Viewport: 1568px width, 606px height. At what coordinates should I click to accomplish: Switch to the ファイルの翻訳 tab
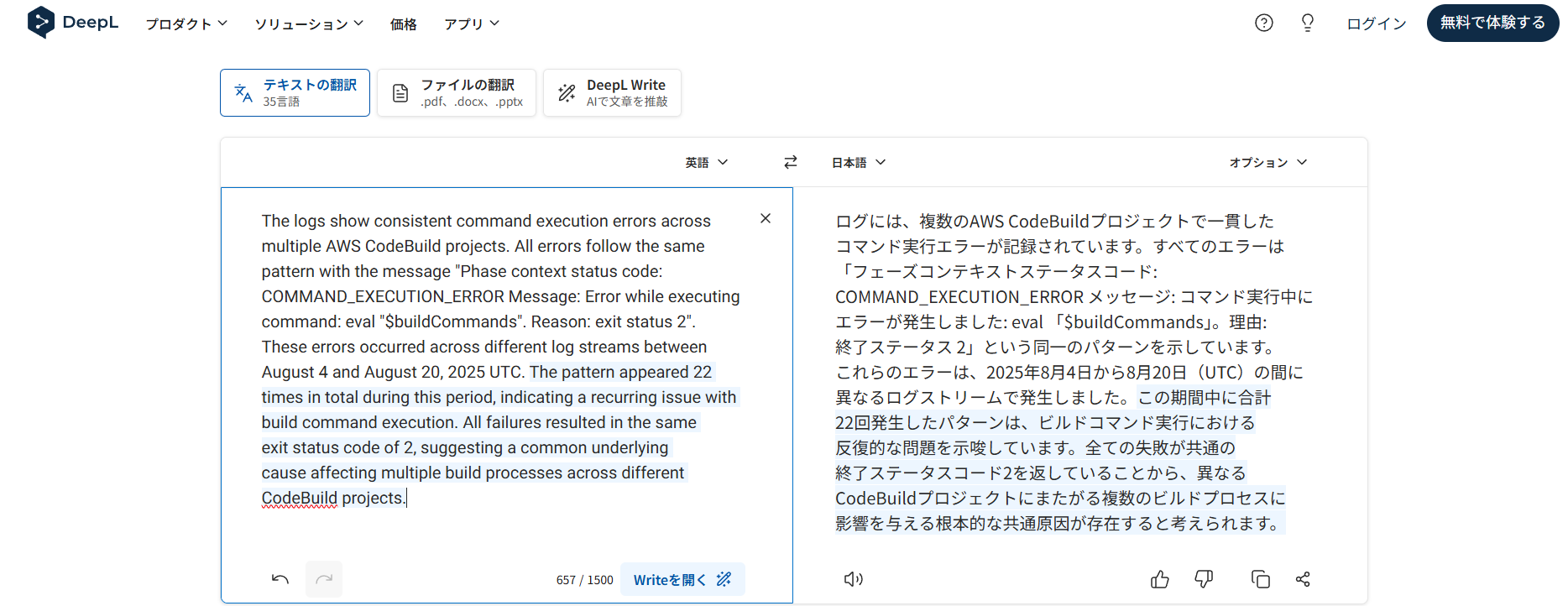[457, 92]
